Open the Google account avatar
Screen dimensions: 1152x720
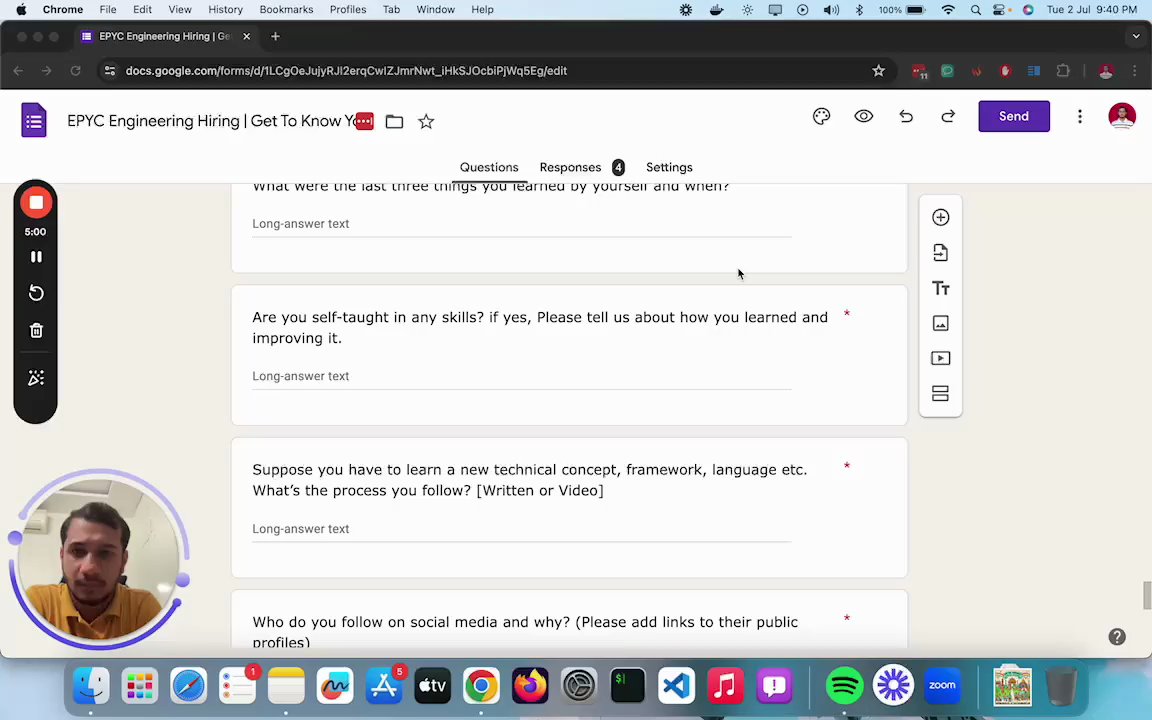(1121, 116)
